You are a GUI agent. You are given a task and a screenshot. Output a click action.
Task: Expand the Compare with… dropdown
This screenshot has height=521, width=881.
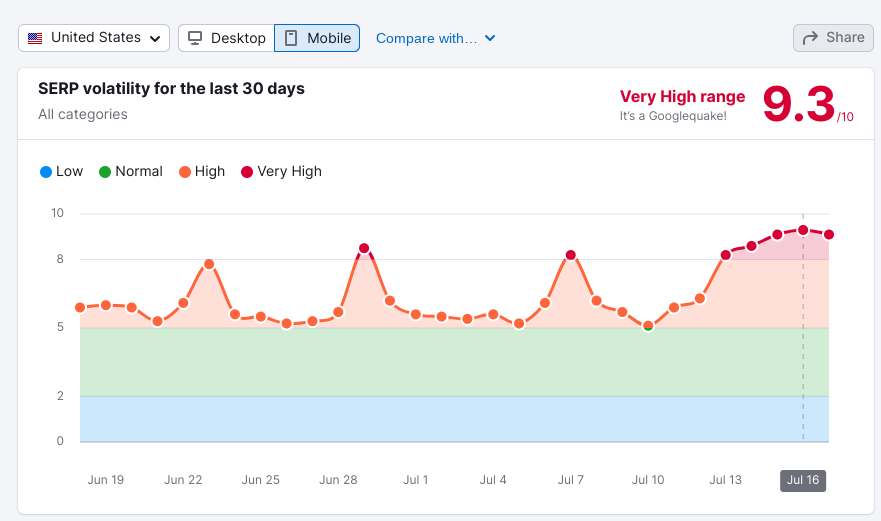tap(427, 38)
